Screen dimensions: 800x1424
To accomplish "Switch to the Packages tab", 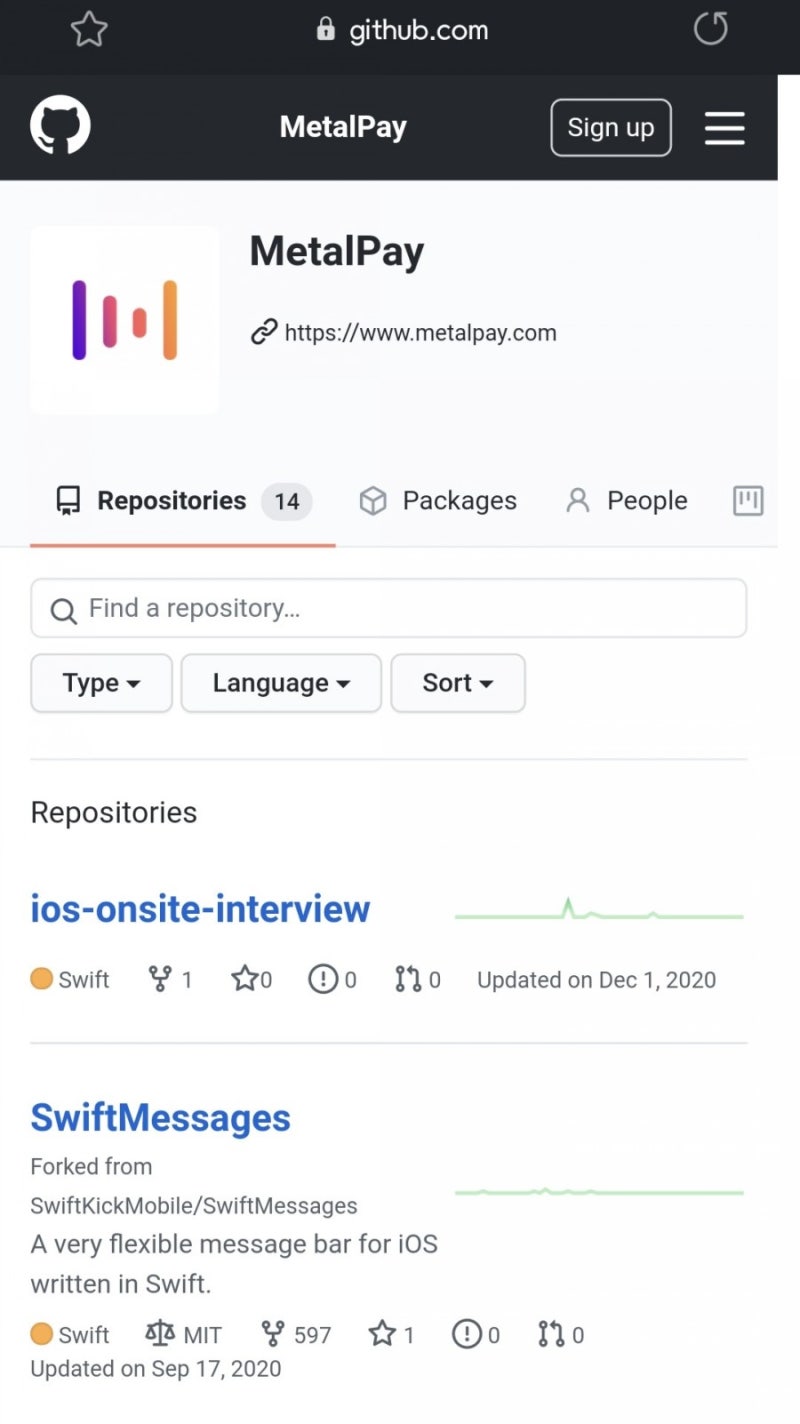I will click(x=438, y=500).
